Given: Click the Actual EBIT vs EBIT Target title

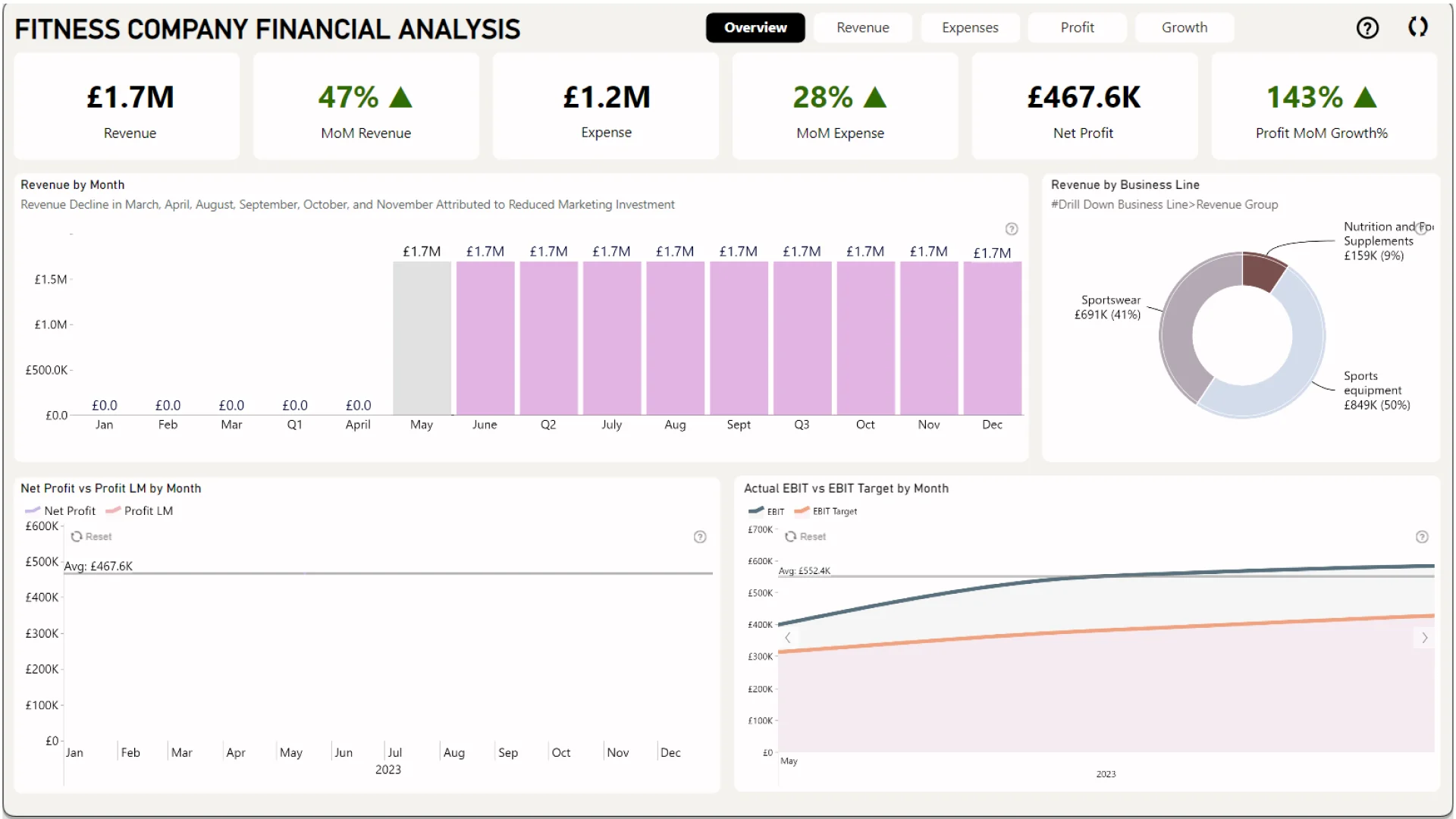Looking at the screenshot, I should pyautogui.click(x=846, y=488).
